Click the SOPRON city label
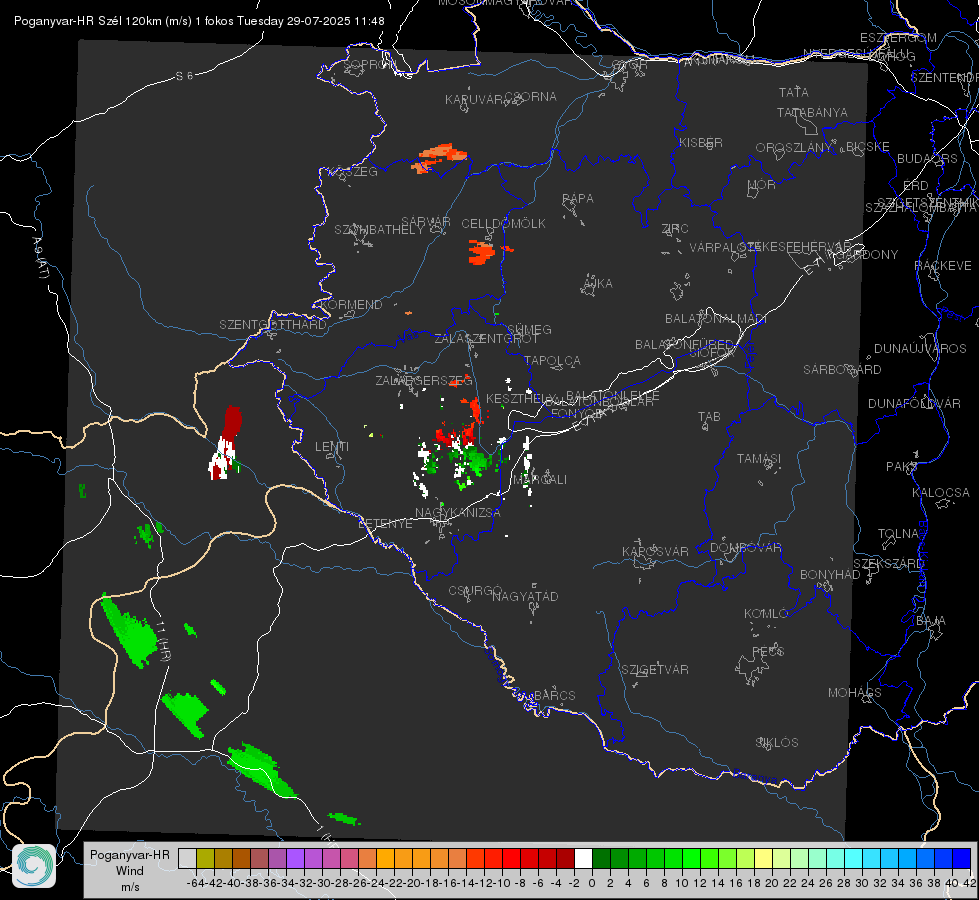The width and height of the screenshot is (979, 900). tap(370, 64)
